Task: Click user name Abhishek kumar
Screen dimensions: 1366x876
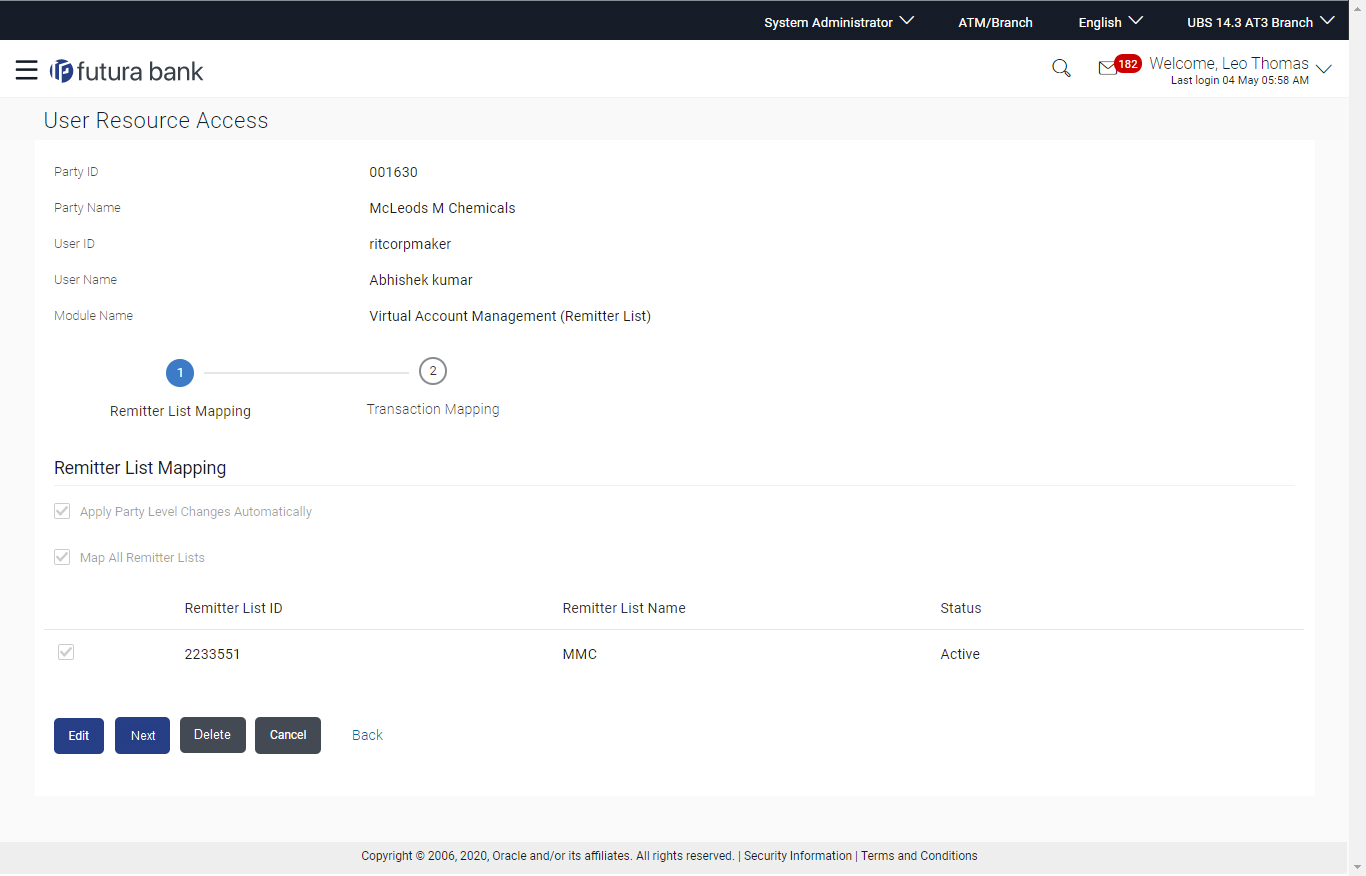Action: (421, 280)
